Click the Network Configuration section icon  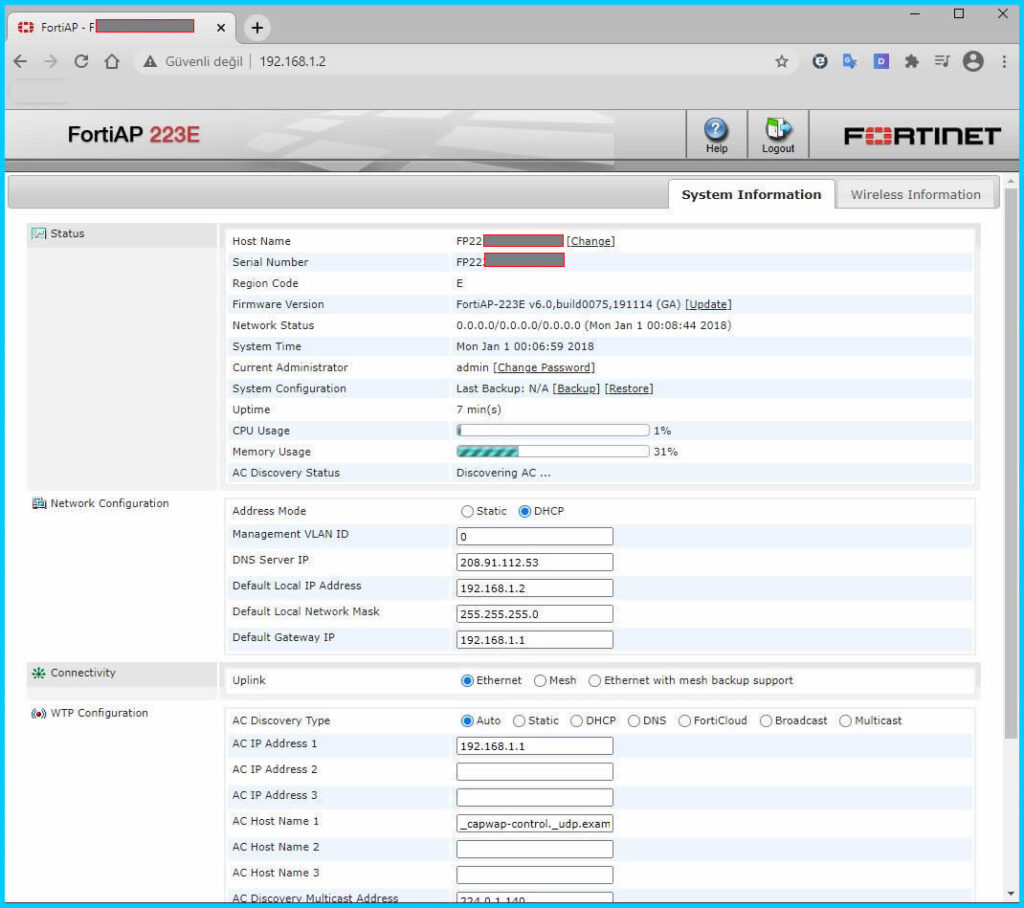pyautogui.click(x=39, y=503)
